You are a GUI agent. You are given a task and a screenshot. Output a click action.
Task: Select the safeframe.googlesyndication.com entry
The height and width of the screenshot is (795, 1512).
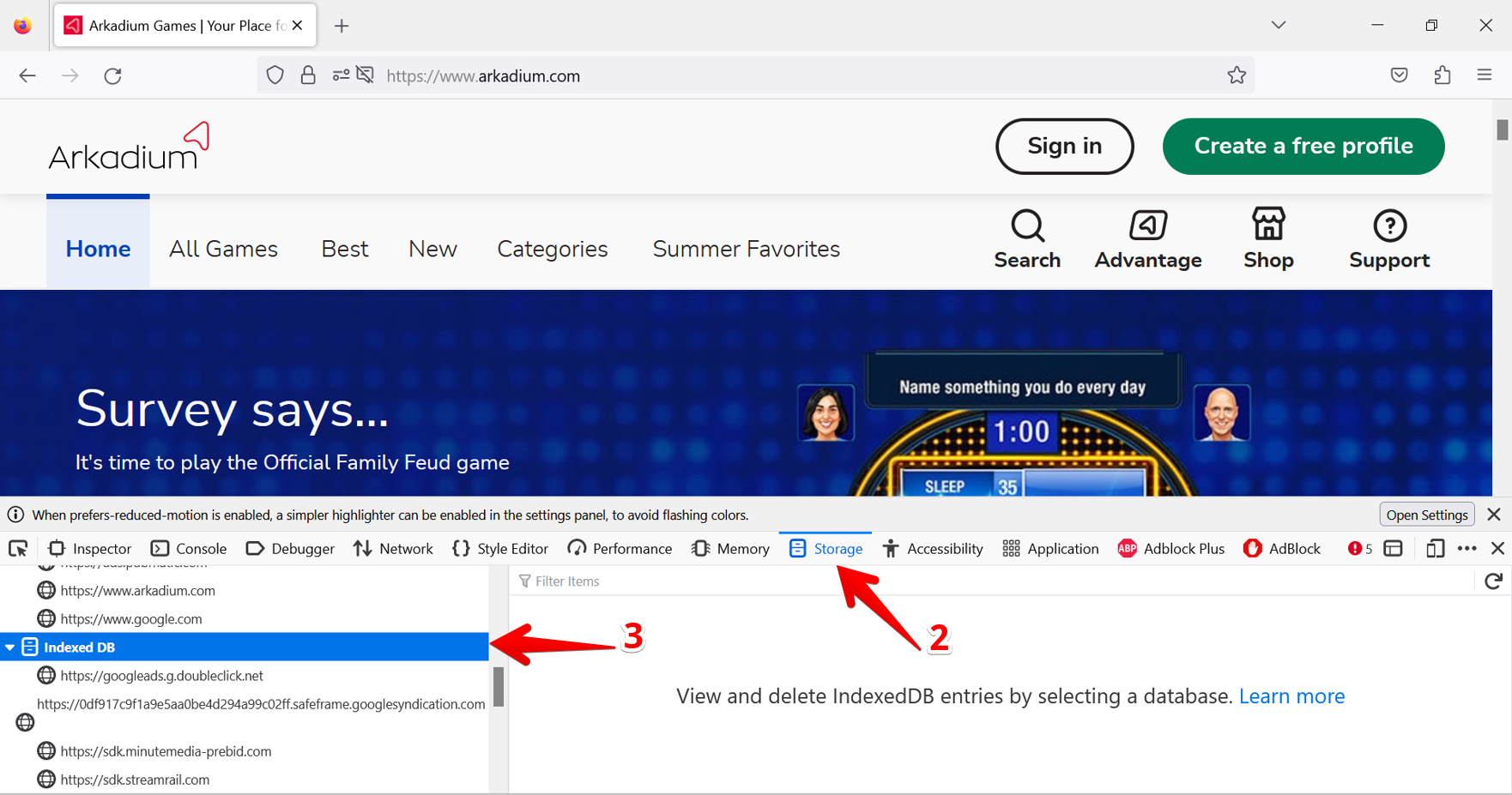(x=261, y=704)
